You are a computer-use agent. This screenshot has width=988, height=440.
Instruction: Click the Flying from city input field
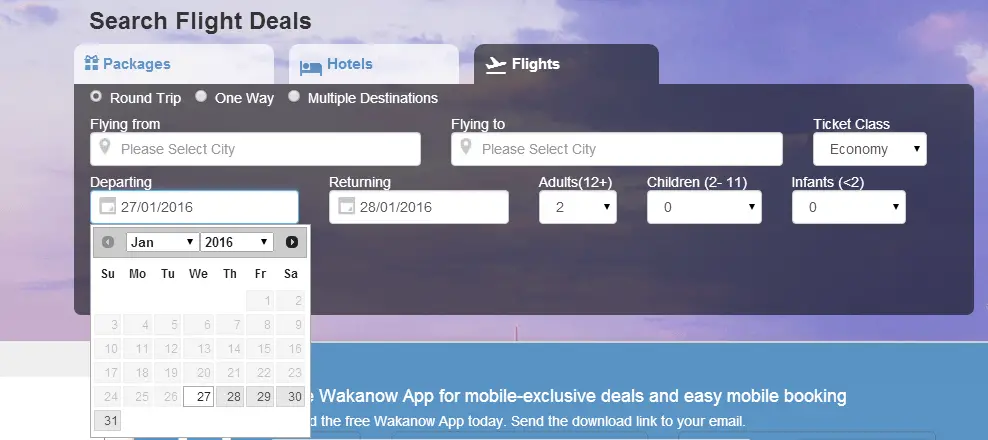(255, 149)
